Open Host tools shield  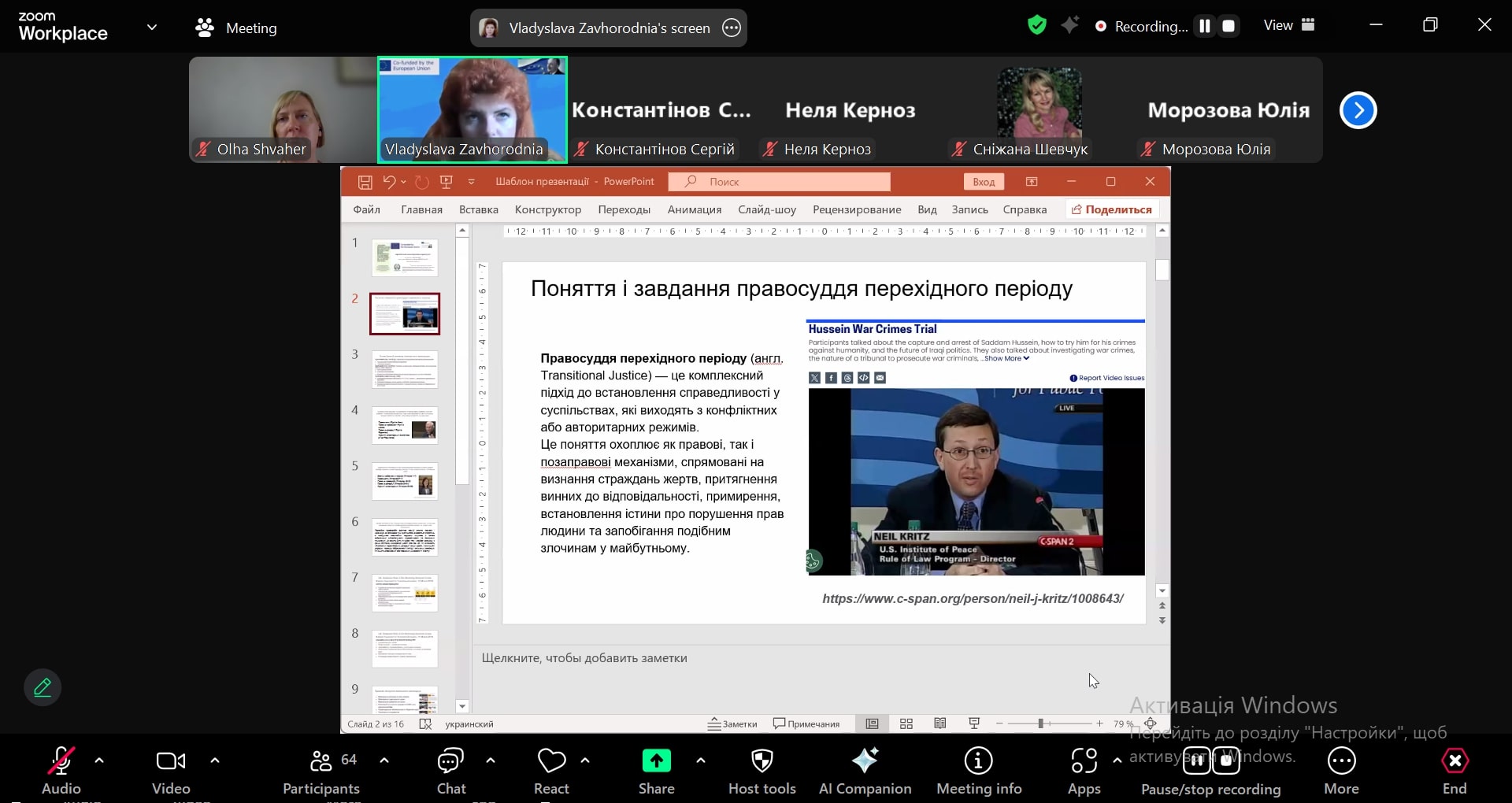pos(762,772)
